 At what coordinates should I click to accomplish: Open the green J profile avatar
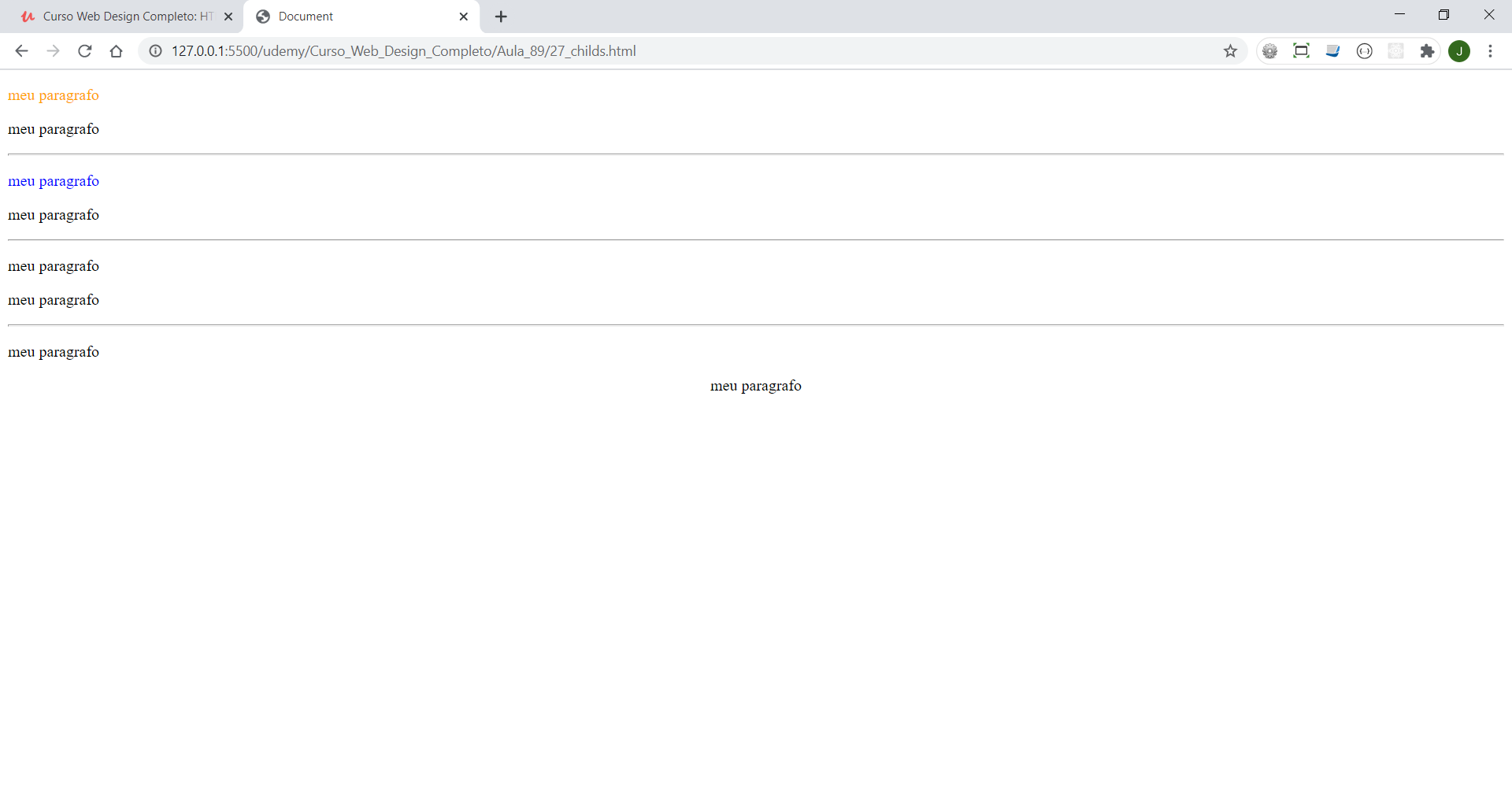point(1459,51)
